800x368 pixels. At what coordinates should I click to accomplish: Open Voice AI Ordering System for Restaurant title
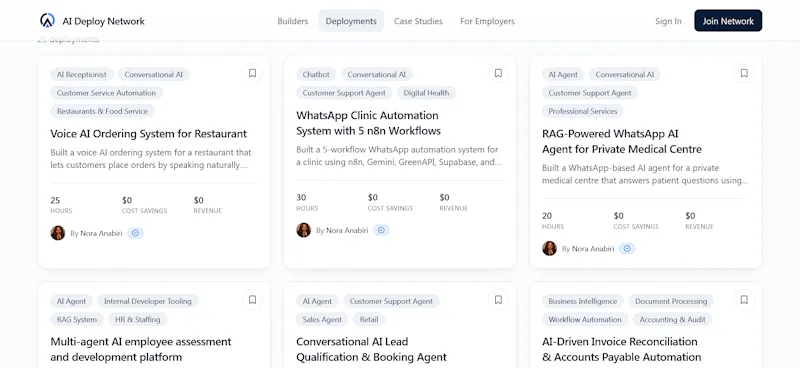(x=148, y=134)
